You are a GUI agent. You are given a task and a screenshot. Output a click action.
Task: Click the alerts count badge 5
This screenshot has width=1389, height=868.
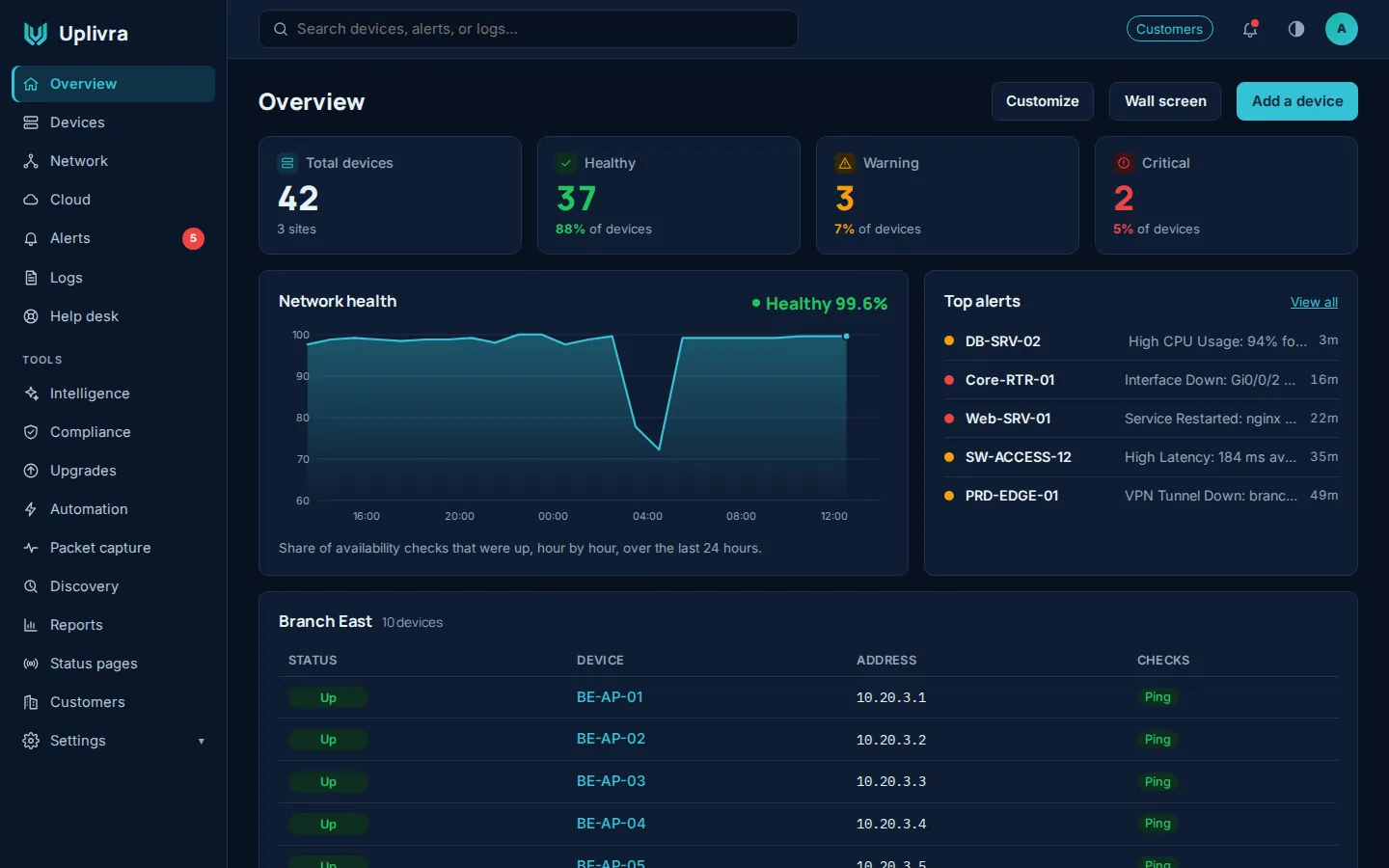click(x=193, y=238)
